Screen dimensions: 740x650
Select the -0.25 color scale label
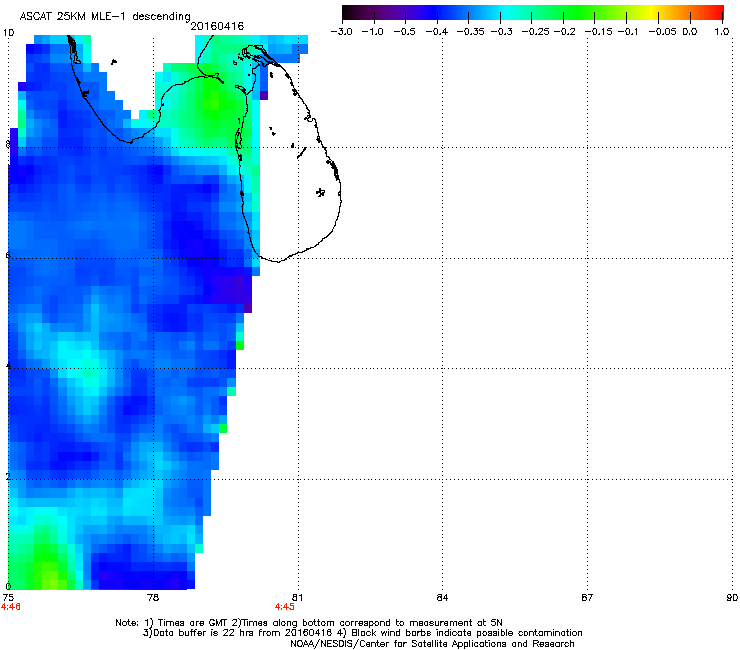pos(535,32)
